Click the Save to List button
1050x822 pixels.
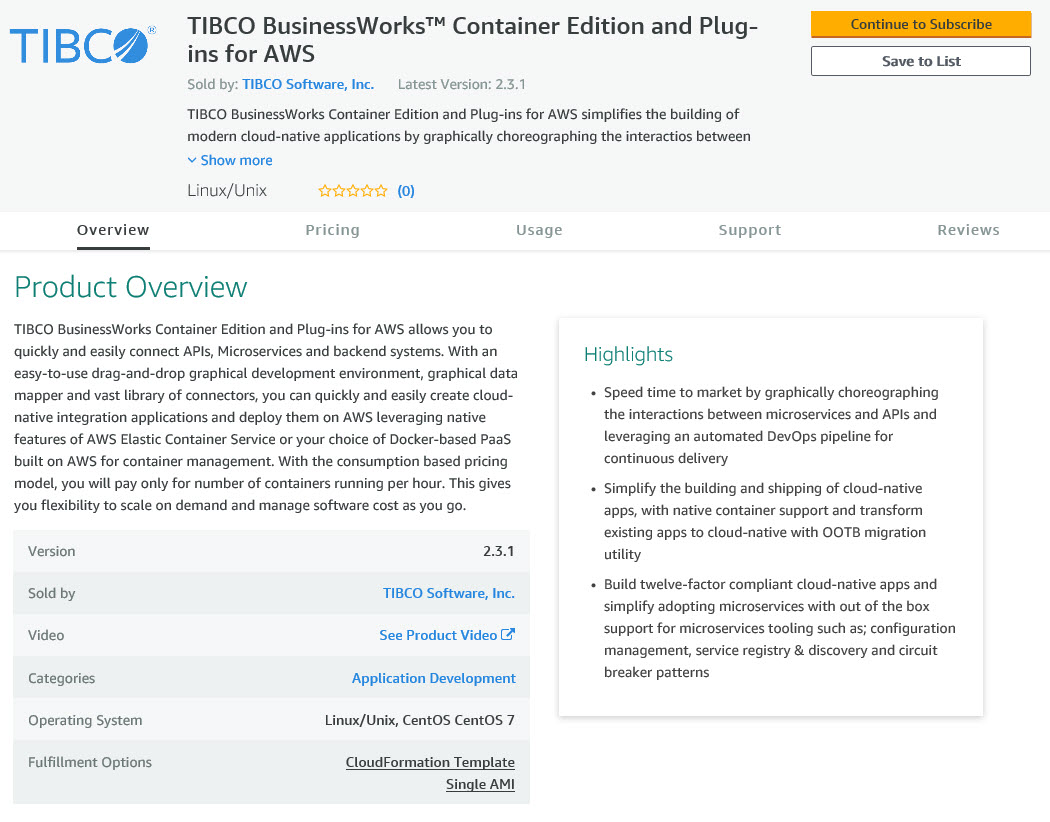click(920, 61)
